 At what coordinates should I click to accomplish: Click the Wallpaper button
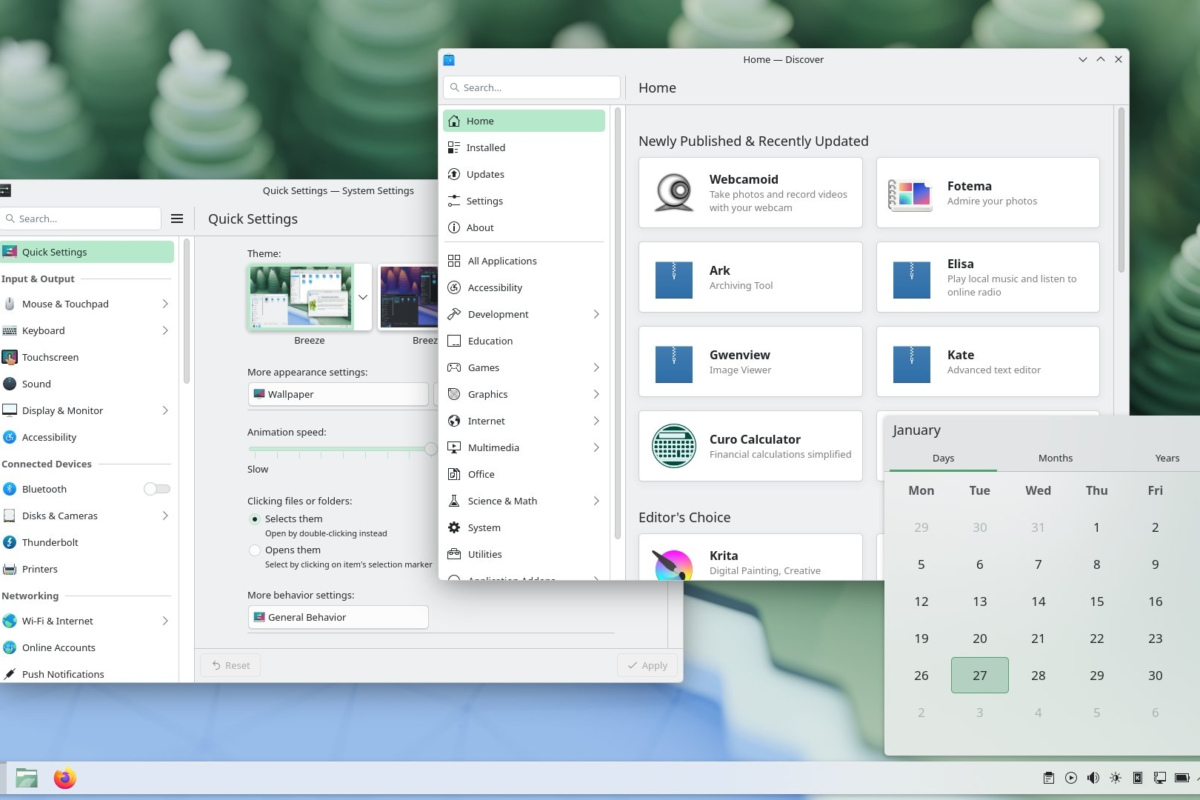(x=338, y=394)
